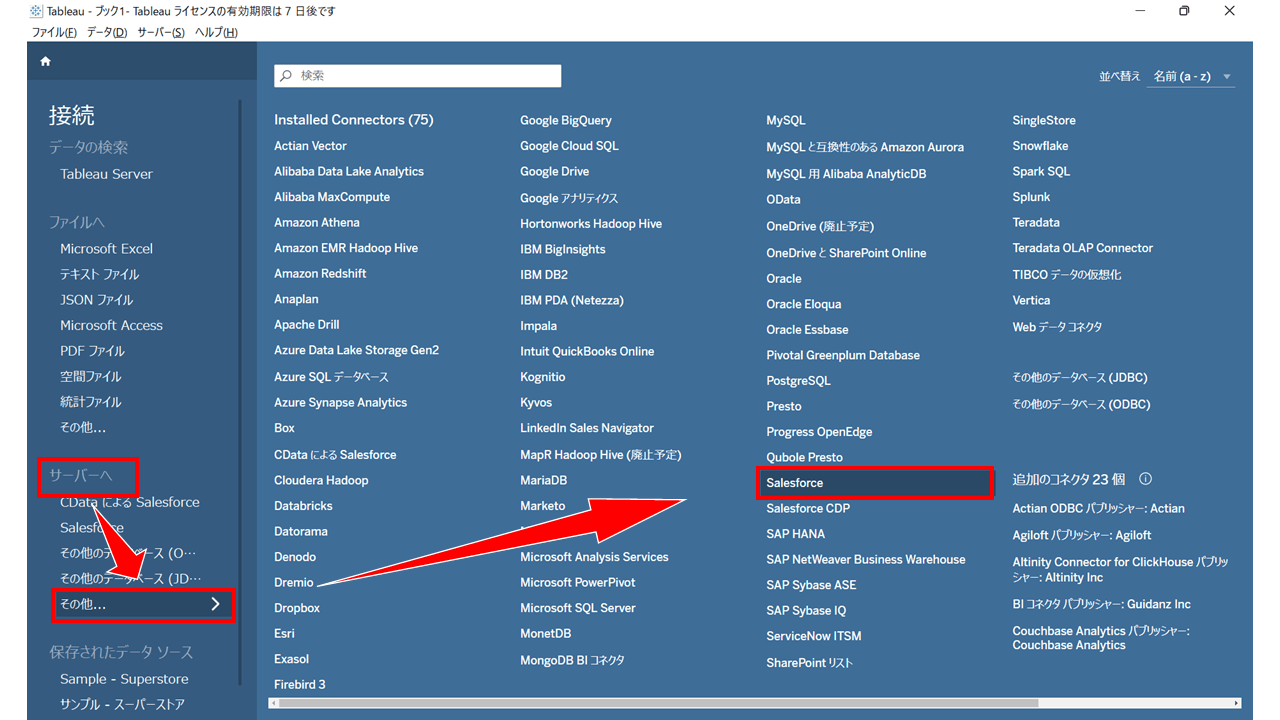This screenshot has height=720, width=1280.
Task: Select JSON ファイル connection
Action: pyautogui.click(x=96, y=300)
